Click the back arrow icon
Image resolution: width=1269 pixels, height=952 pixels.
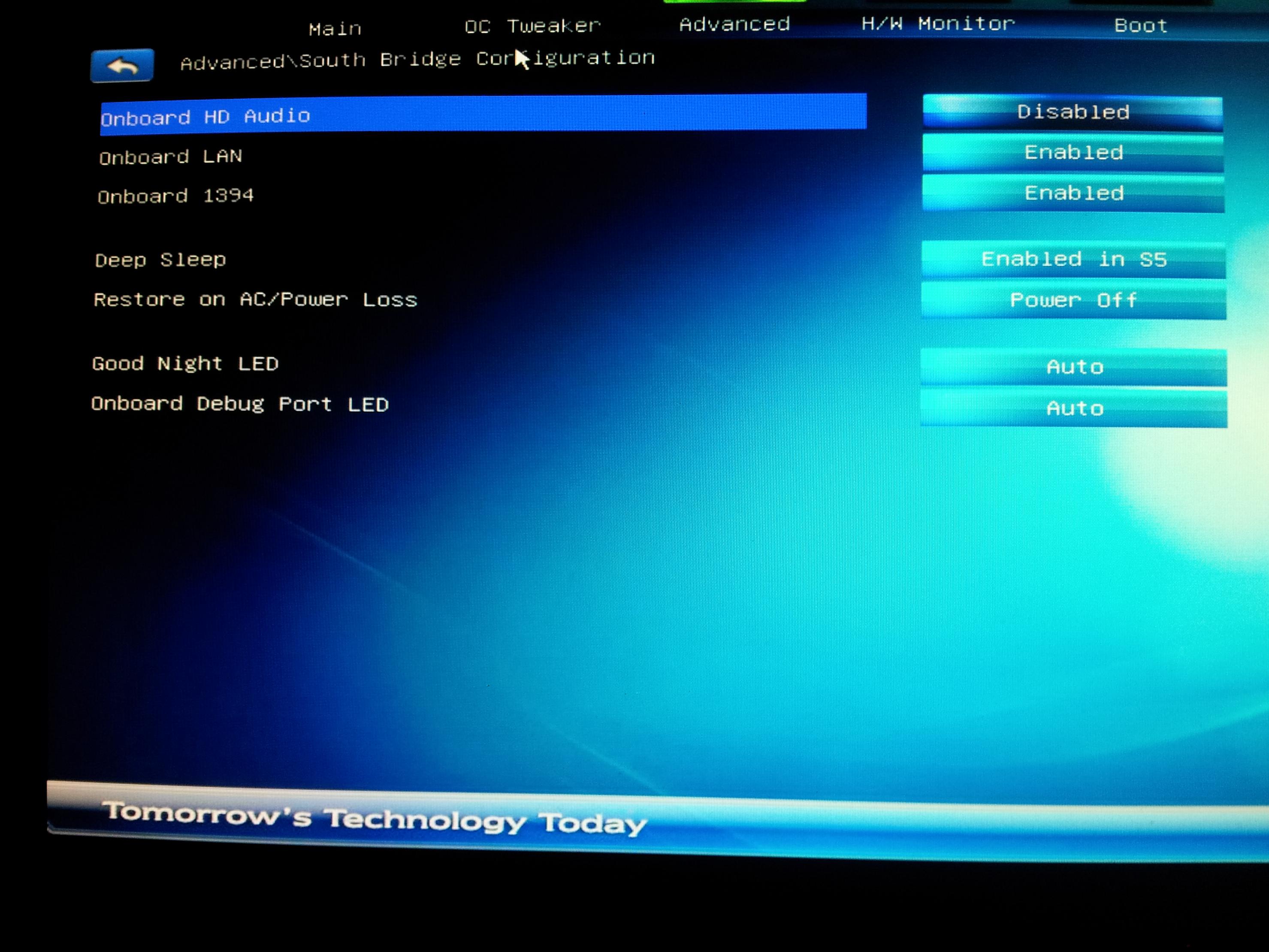[x=122, y=65]
